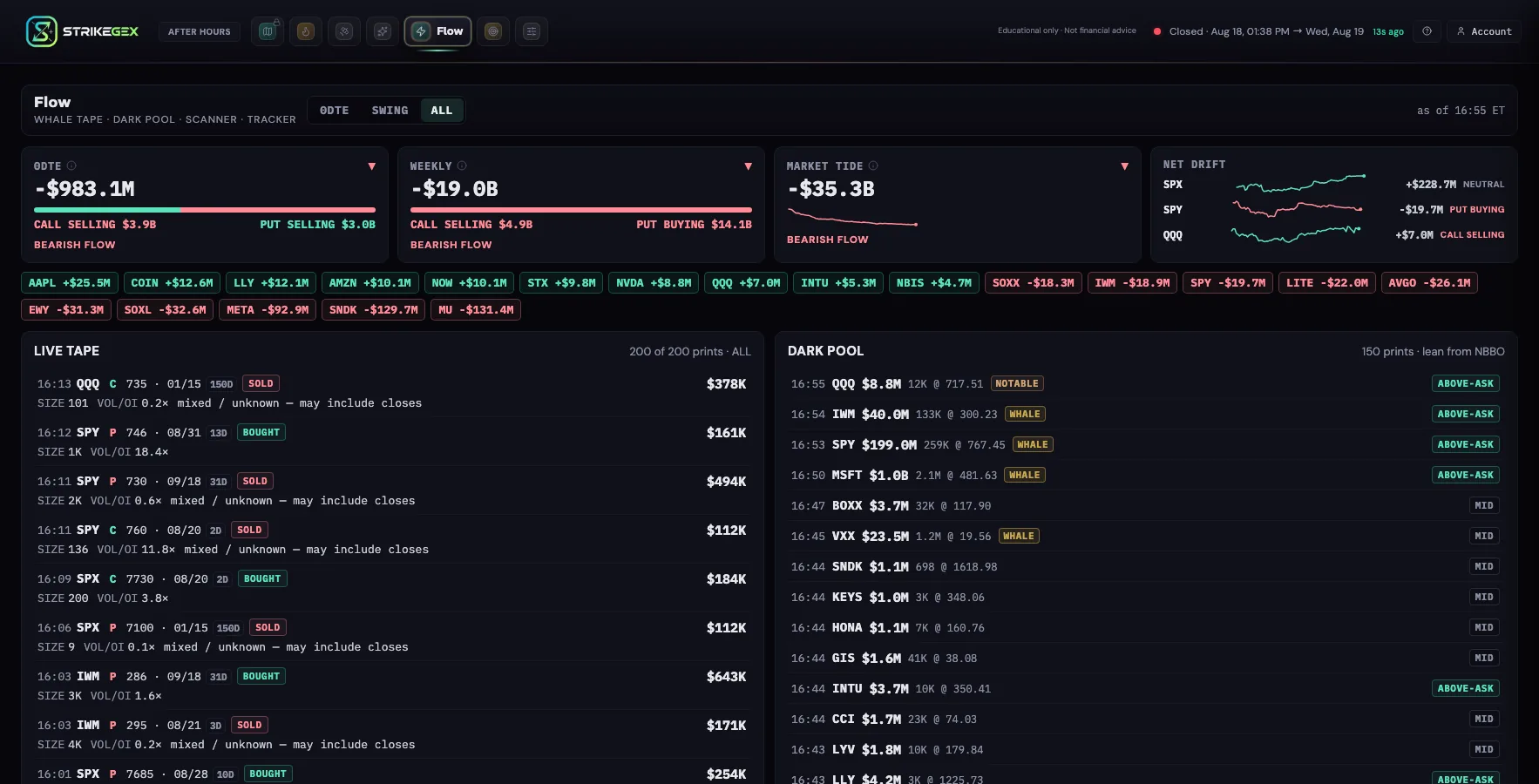Open the Account menu

[x=1484, y=31]
